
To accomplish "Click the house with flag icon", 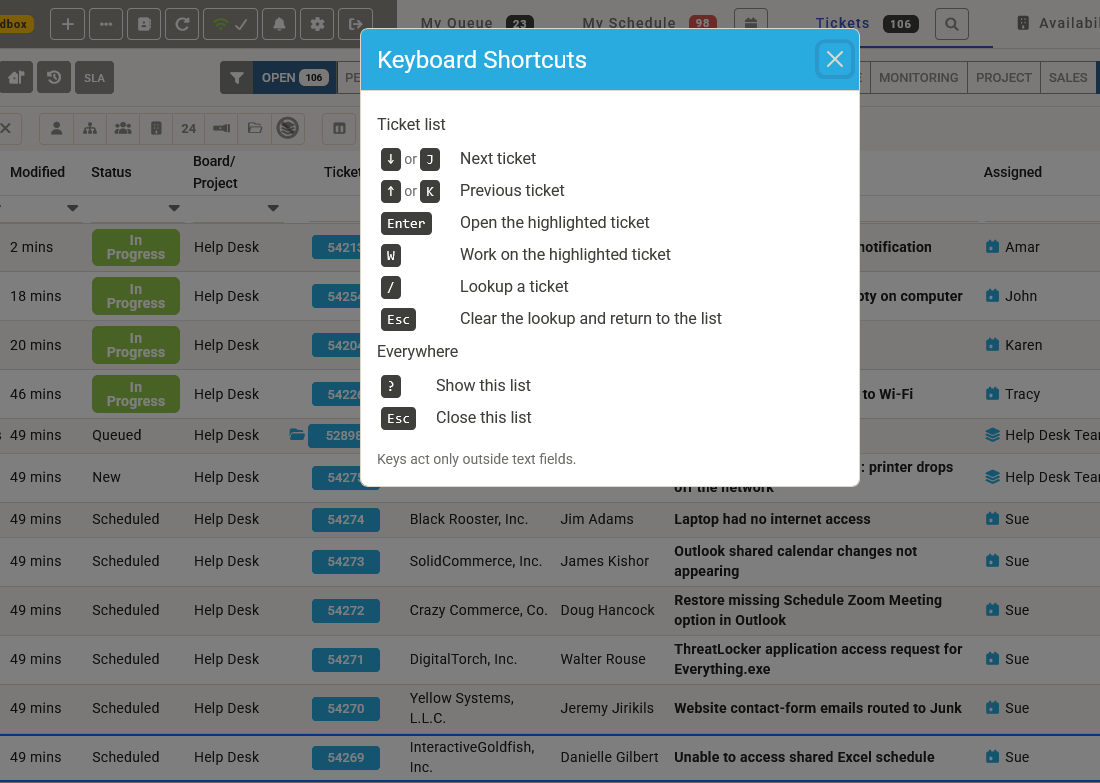I will coord(16,77).
